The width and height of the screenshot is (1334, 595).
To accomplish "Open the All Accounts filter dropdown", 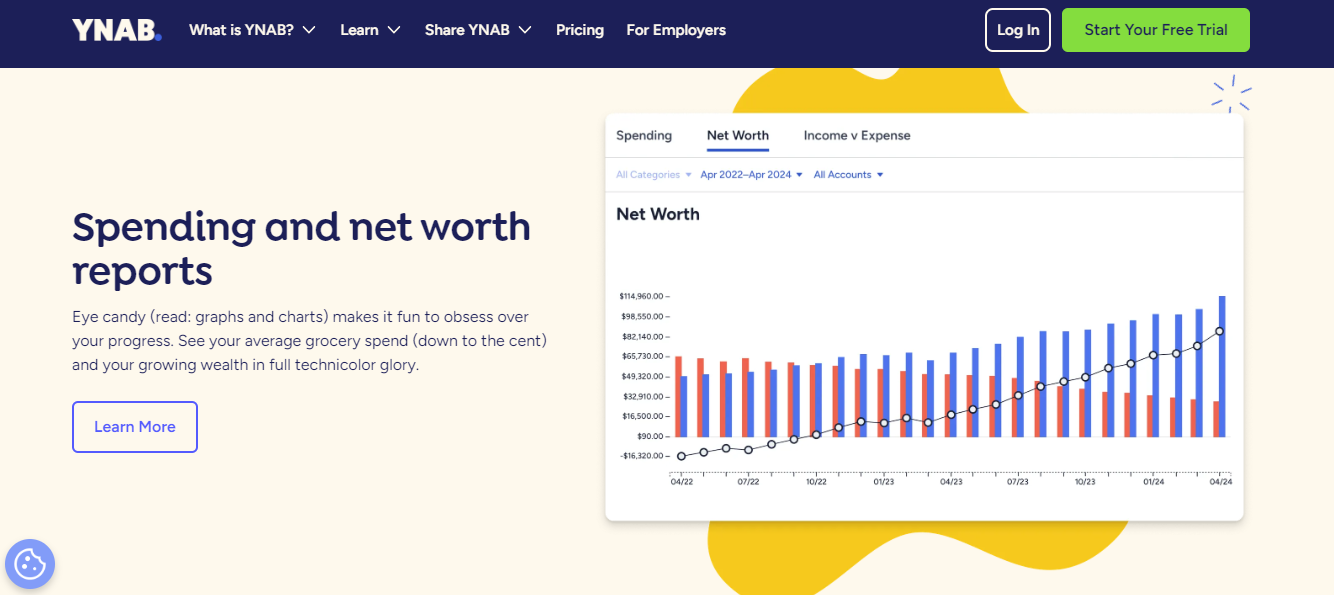I will (x=848, y=175).
